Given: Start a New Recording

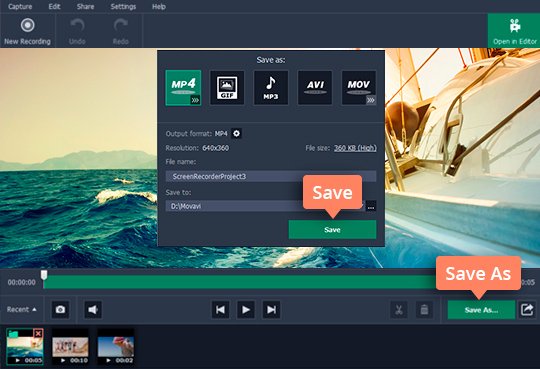Looking at the screenshot, I should [x=27, y=31].
